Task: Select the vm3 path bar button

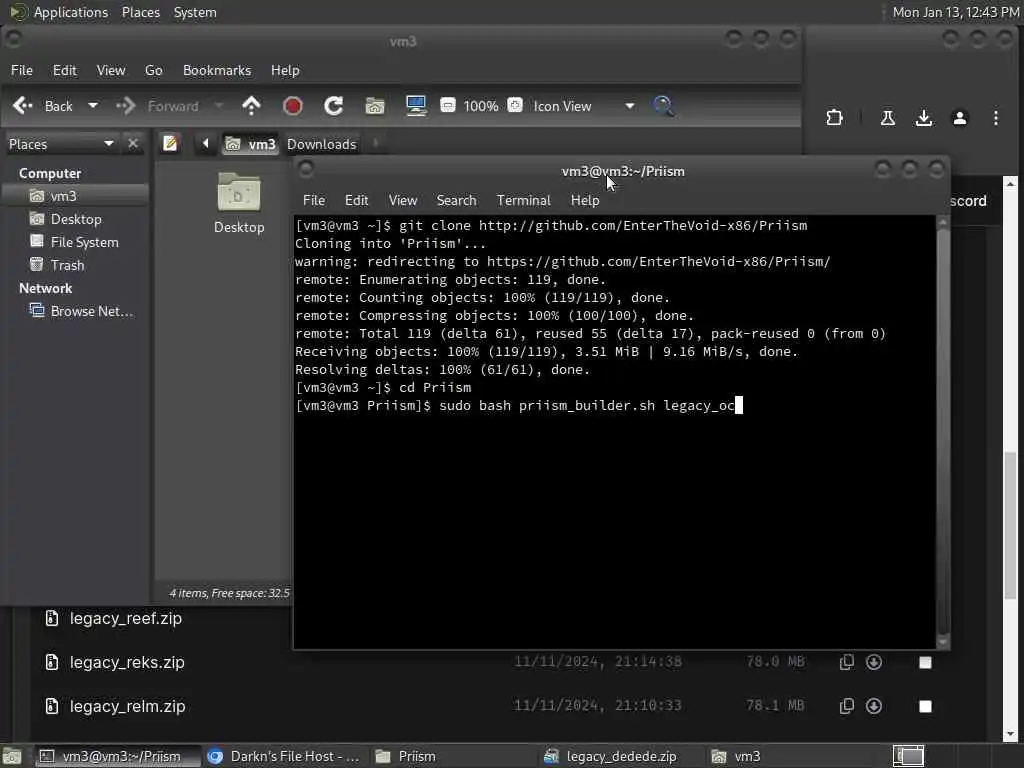Action: 251,144
